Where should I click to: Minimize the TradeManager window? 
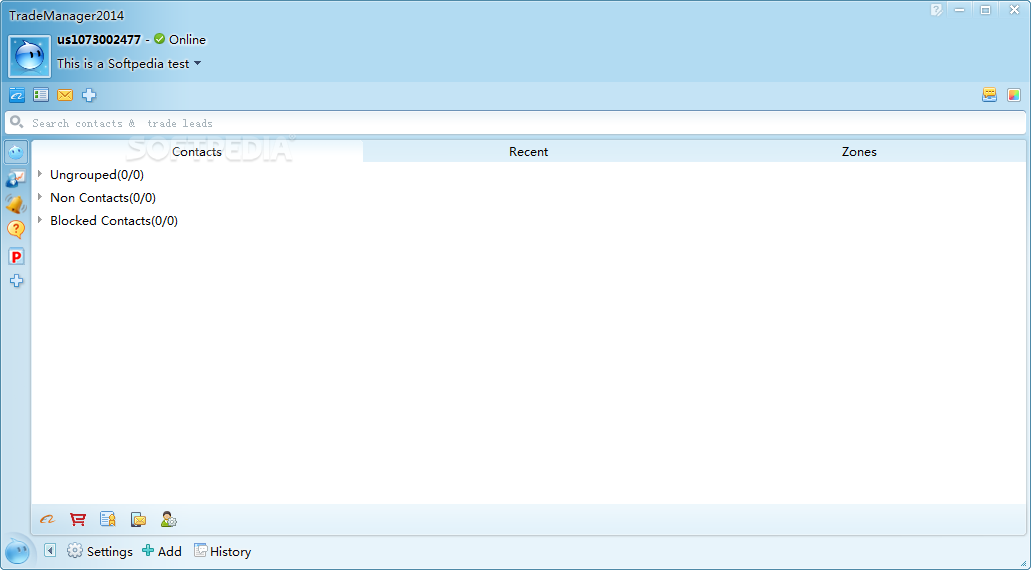tap(961, 10)
